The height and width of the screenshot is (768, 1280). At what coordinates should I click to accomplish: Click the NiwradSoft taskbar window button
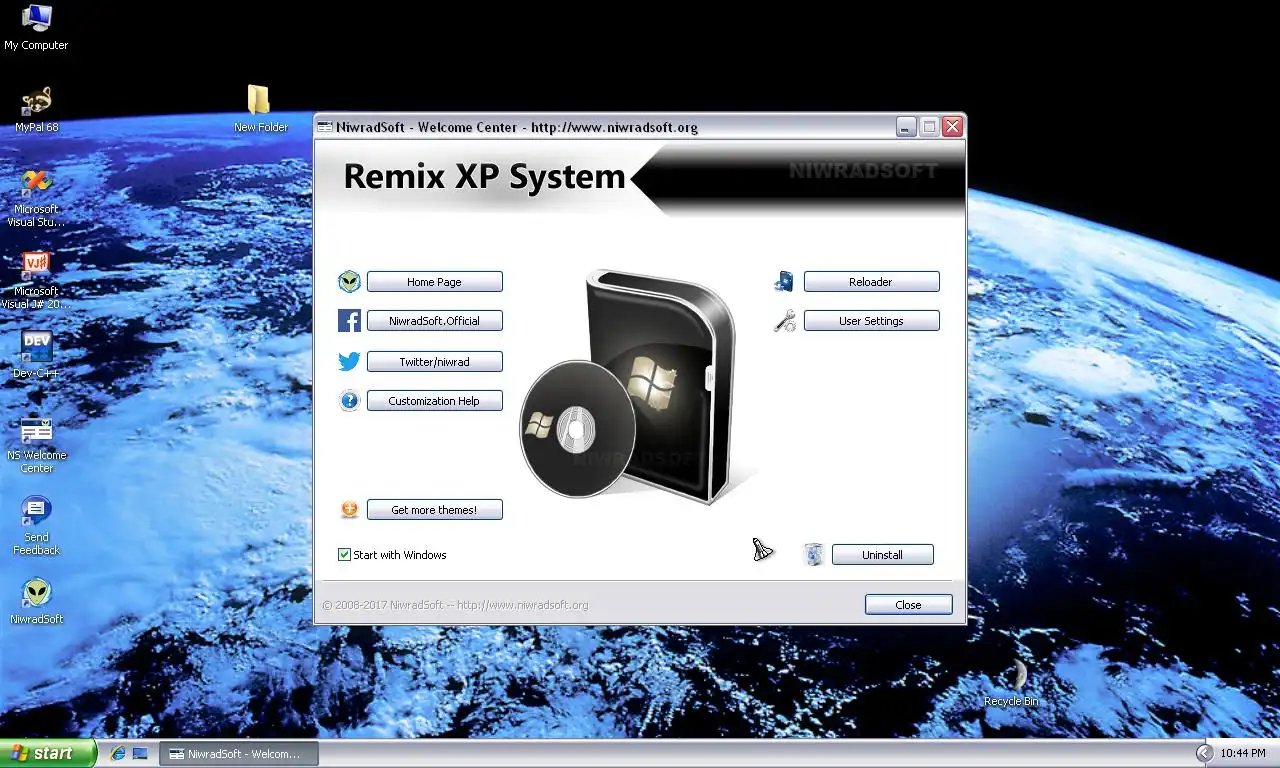pos(239,754)
